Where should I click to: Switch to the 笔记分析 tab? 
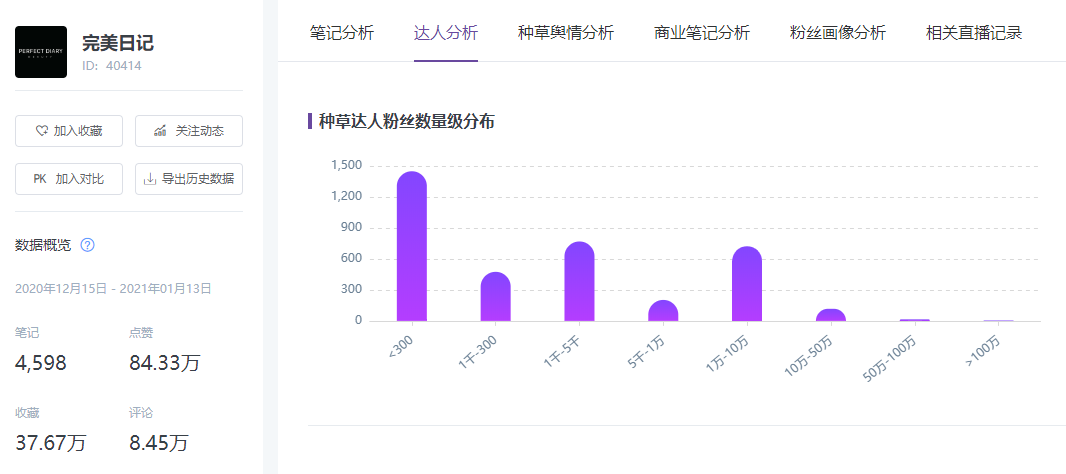341,33
